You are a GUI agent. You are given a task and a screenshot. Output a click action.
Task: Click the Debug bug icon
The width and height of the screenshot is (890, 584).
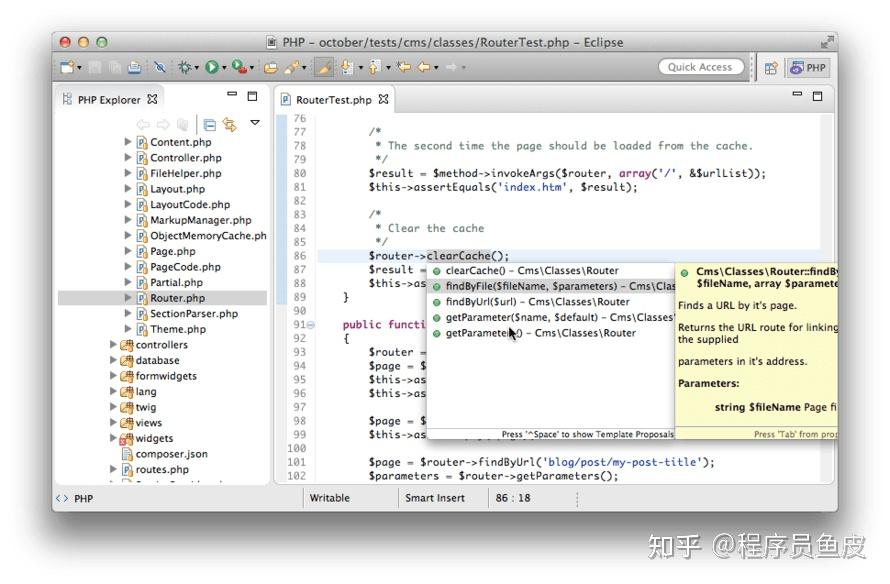tap(184, 67)
